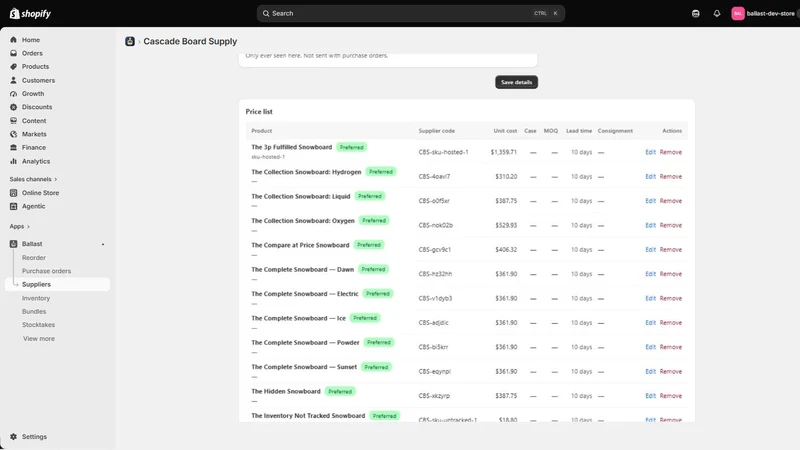Click the Customers person icon
Screen dimensions: 800x450
point(13,80)
